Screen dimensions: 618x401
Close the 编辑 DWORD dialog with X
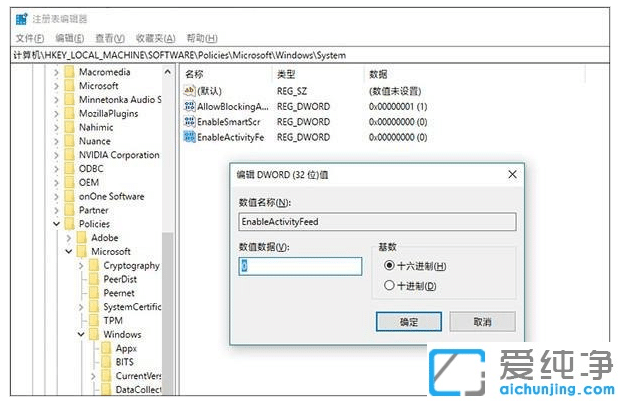pyautogui.click(x=512, y=174)
